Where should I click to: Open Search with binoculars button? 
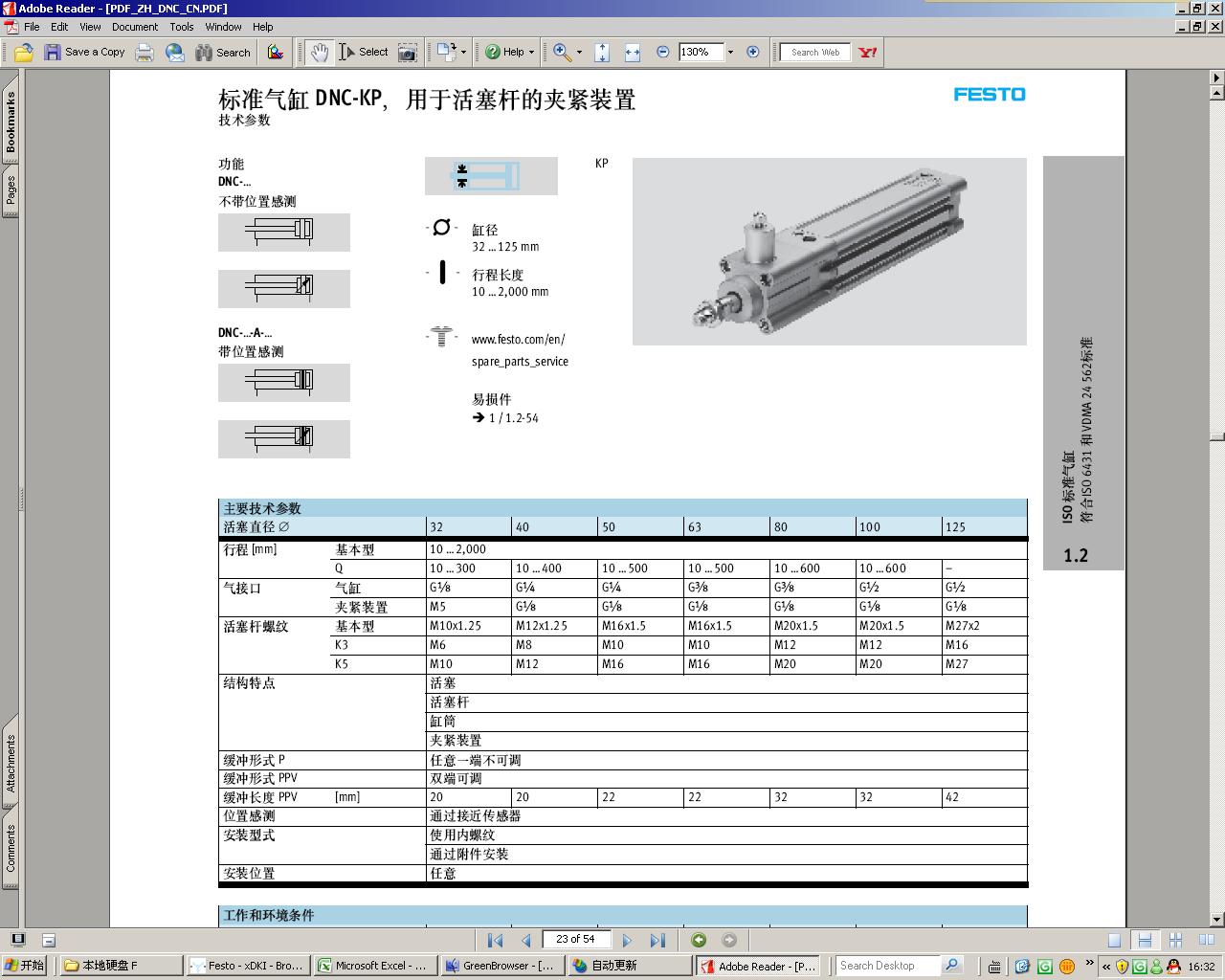(x=223, y=53)
